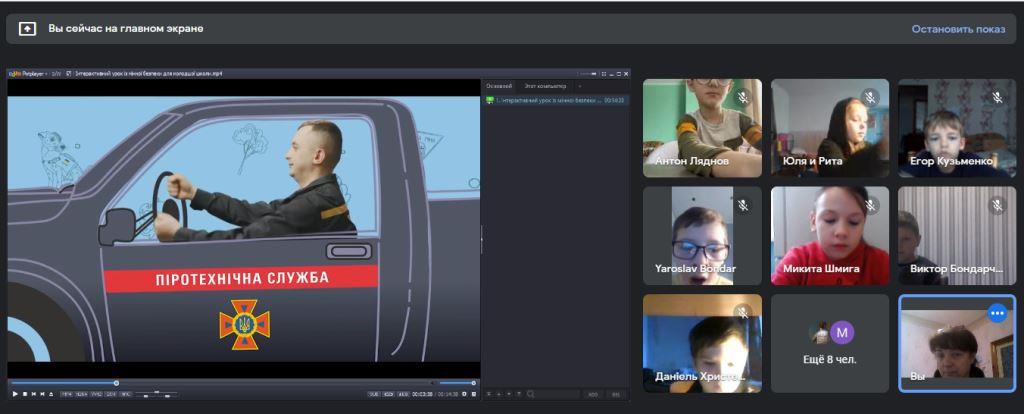Click muted mic icon on Yaroslav Bondar tile
1024x414 pixels.
coord(743,206)
